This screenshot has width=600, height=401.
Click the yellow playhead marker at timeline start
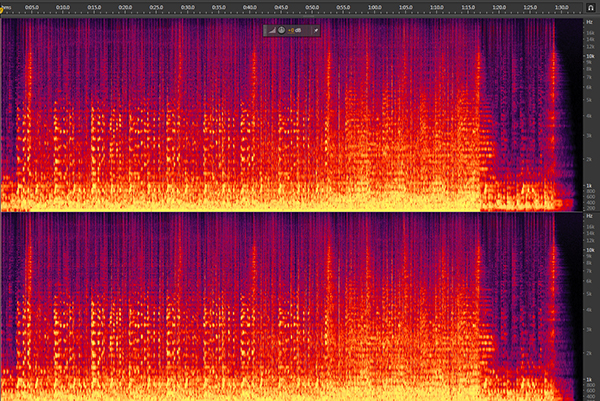(4, 8)
